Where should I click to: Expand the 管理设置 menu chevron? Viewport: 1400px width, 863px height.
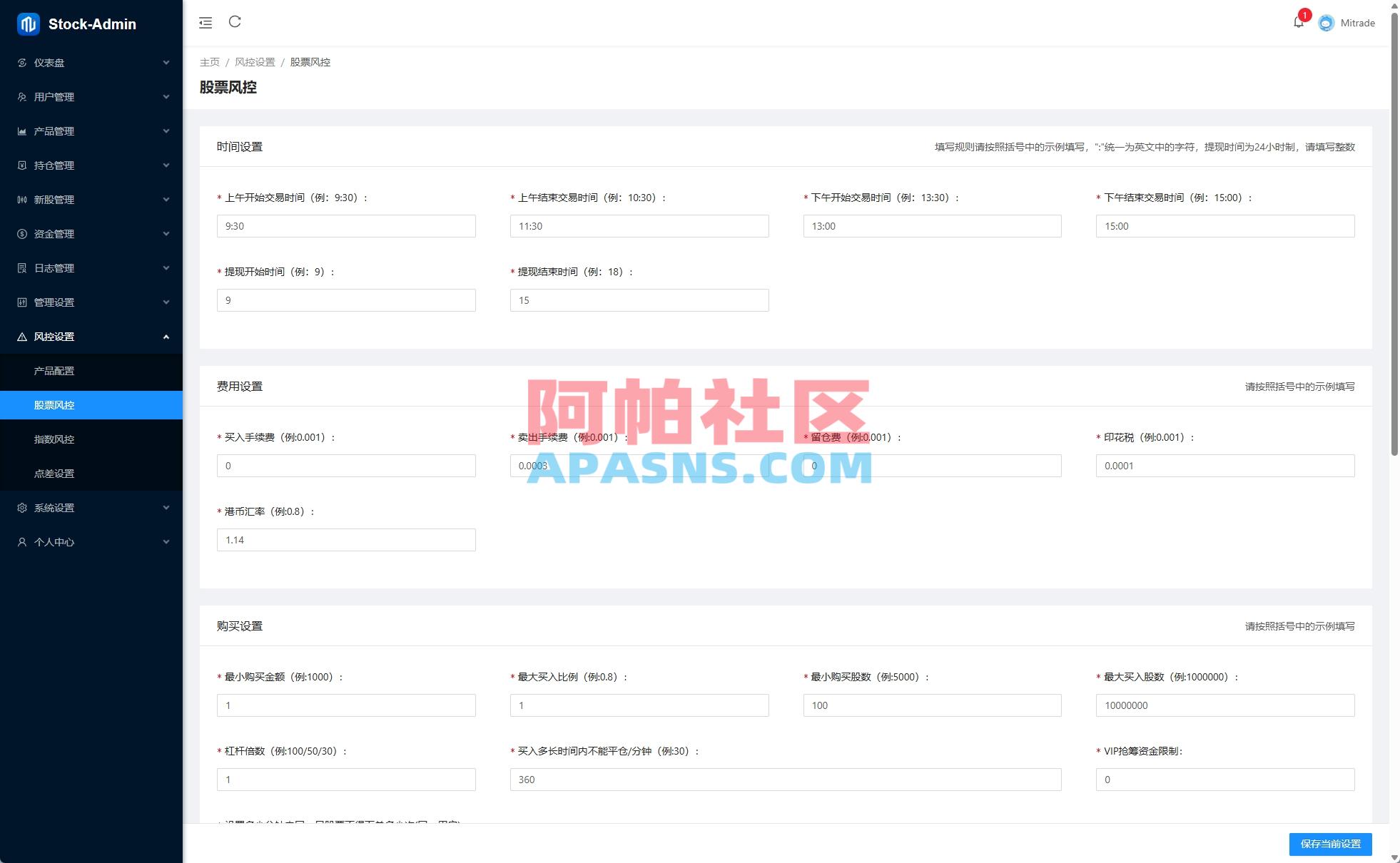point(166,302)
